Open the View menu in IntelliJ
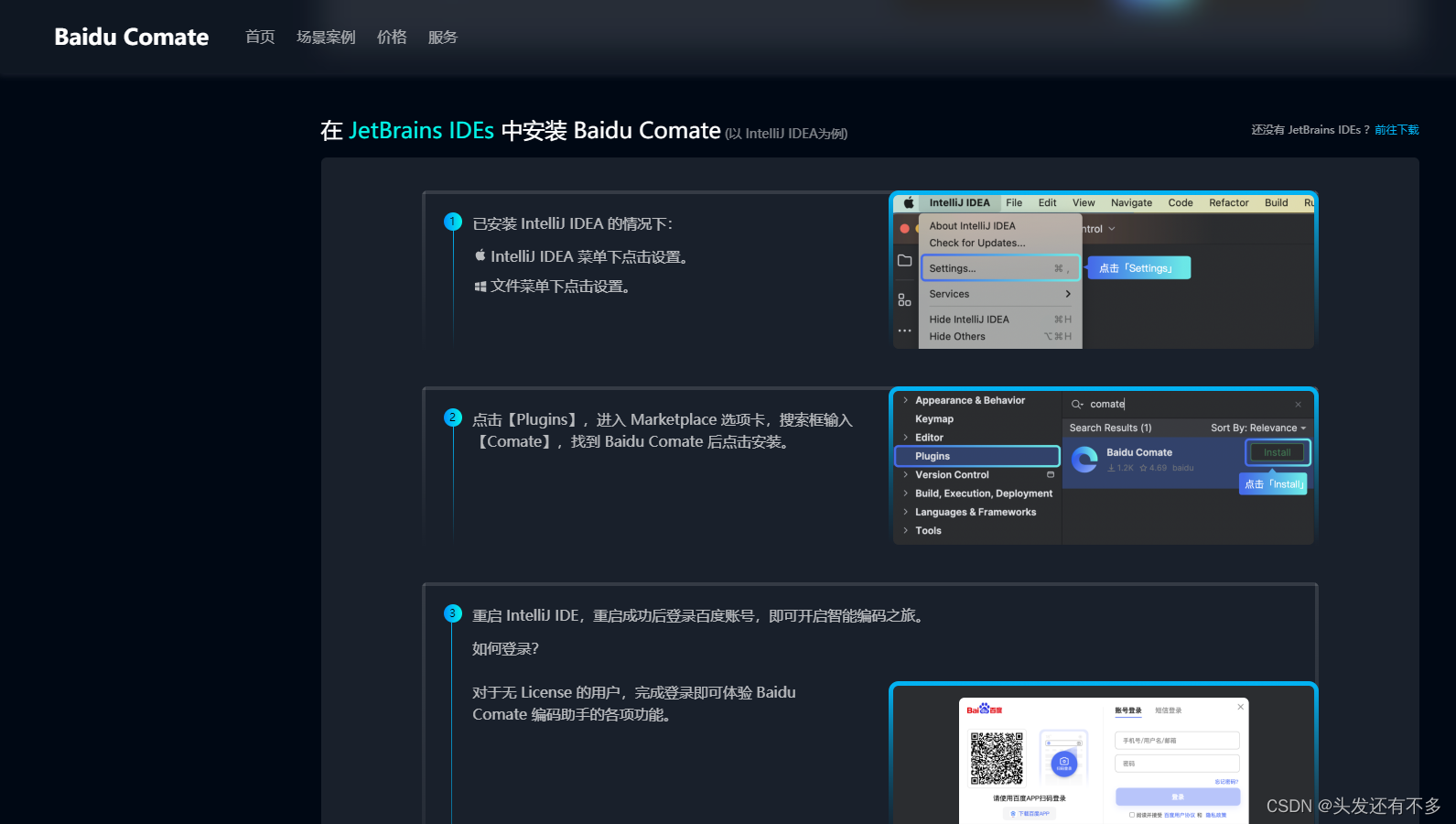Image resolution: width=1456 pixels, height=824 pixels. point(1084,203)
